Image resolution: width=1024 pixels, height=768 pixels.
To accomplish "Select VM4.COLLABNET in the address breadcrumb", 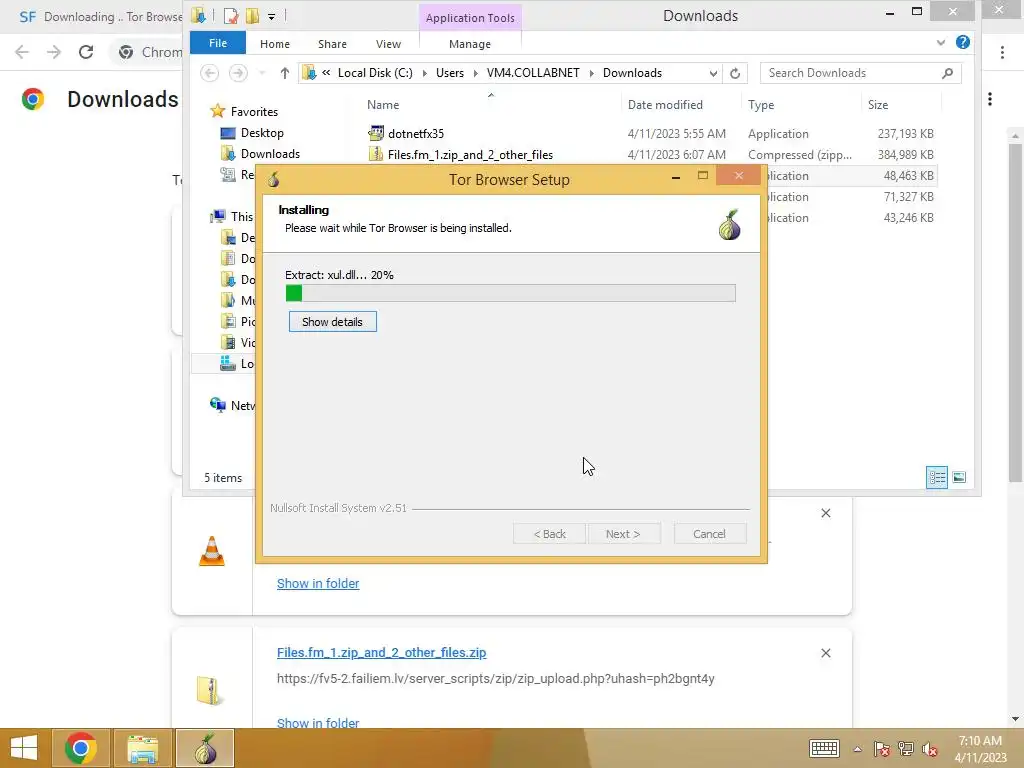I will (533, 73).
